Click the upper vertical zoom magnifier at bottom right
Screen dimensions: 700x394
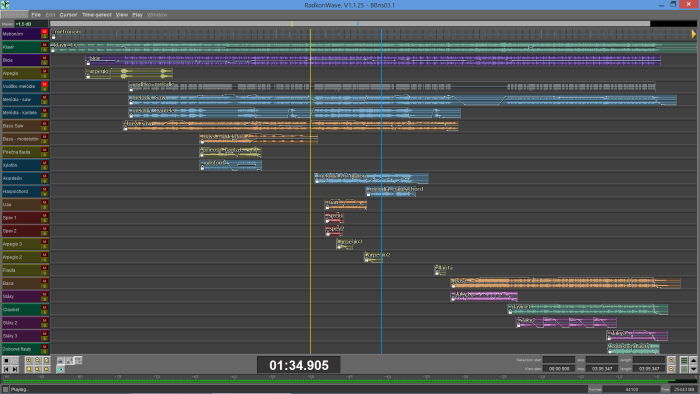tap(671, 360)
